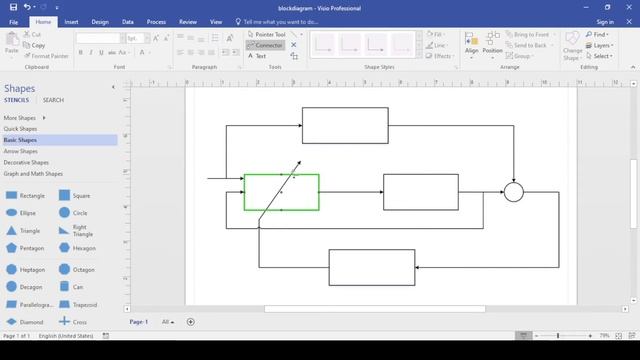Toggle Italic formatting
The height and width of the screenshot is (360, 640).
pos(91,52)
